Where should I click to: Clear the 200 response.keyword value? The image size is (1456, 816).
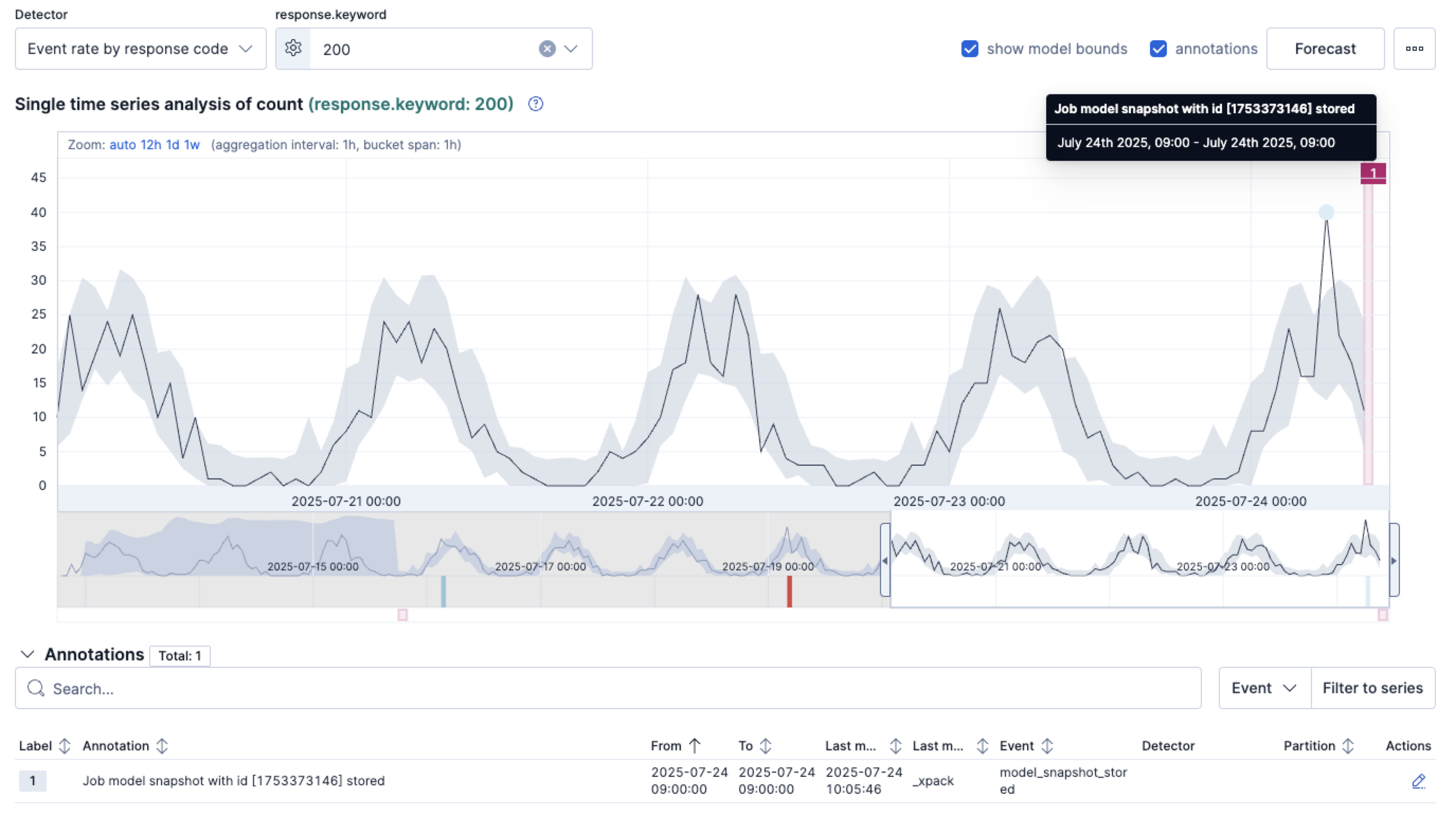(546, 49)
